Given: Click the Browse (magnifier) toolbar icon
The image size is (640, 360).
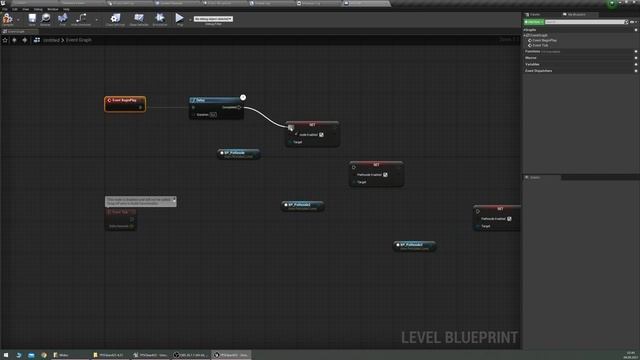Looking at the screenshot, I should tap(45, 19).
